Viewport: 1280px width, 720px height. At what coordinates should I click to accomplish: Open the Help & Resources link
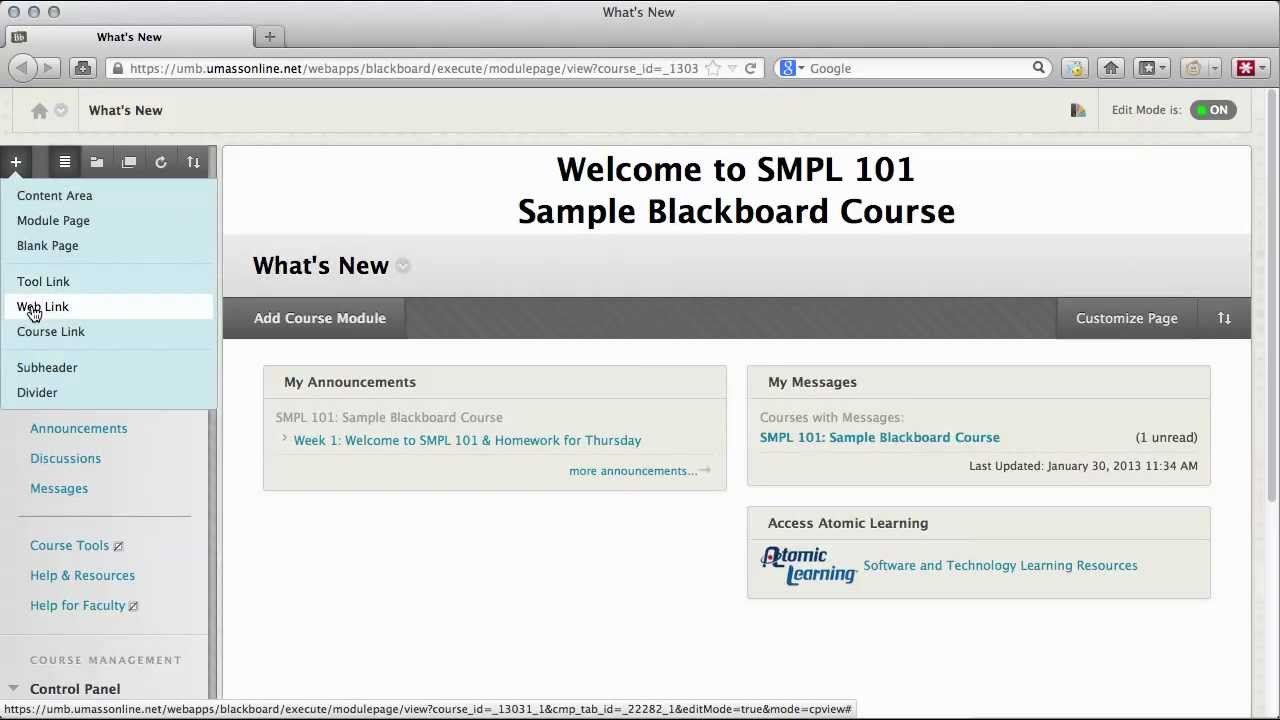(x=82, y=576)
